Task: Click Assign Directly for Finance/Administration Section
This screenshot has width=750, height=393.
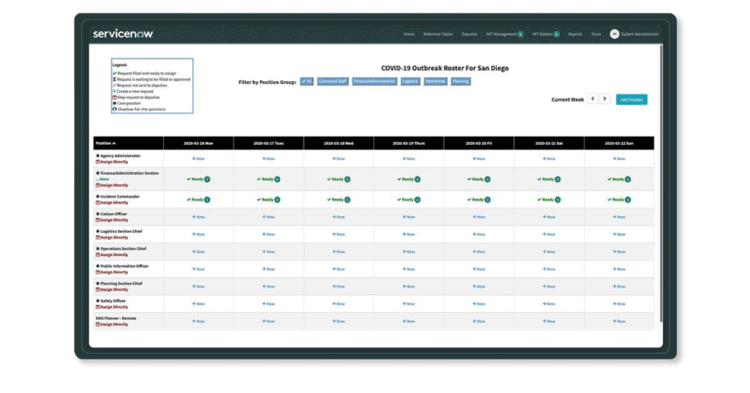Action: pos(112,185)
